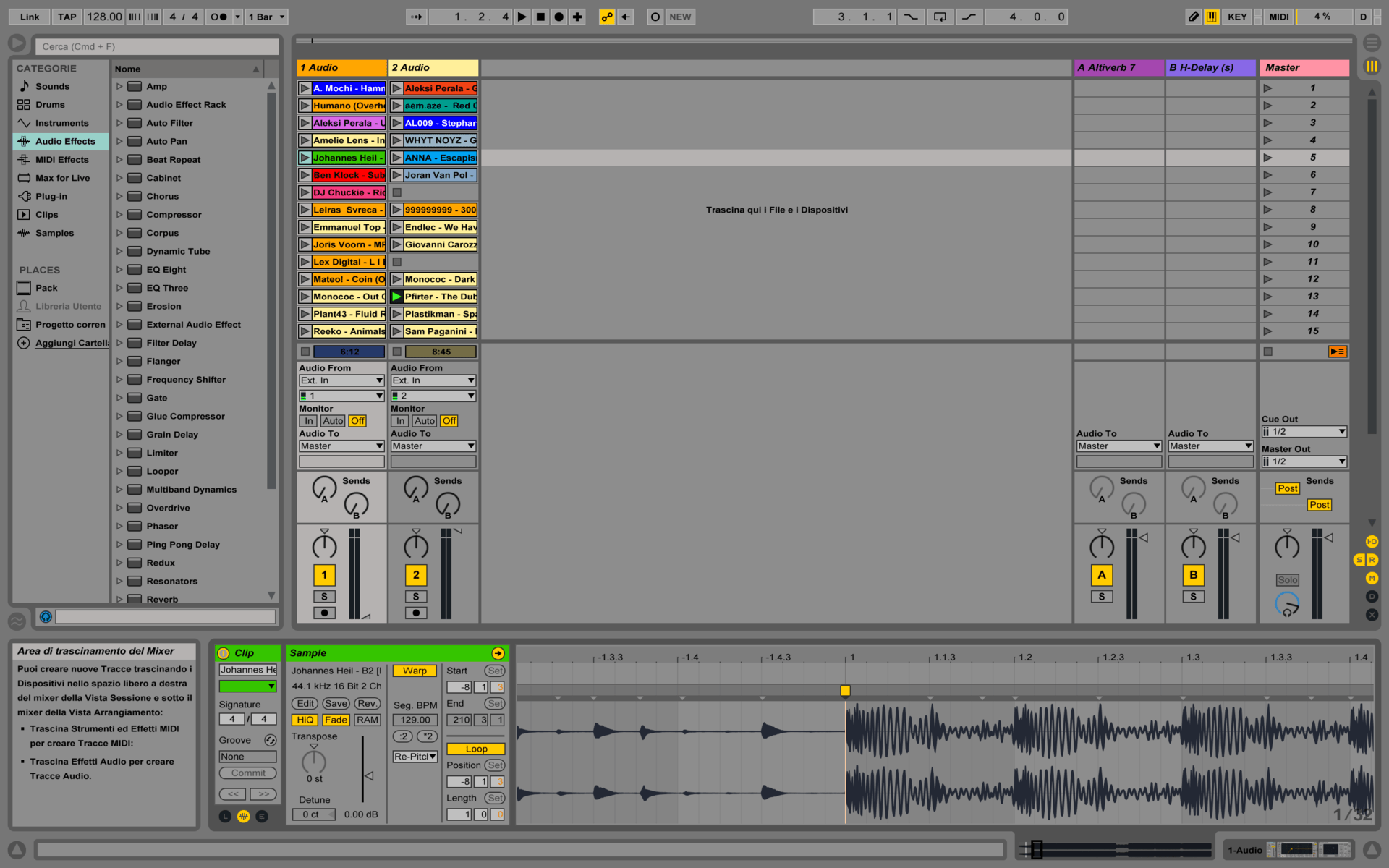1389x868 pixels.
Task: Start playback with the transport Play button
Action: click(522, 17)
